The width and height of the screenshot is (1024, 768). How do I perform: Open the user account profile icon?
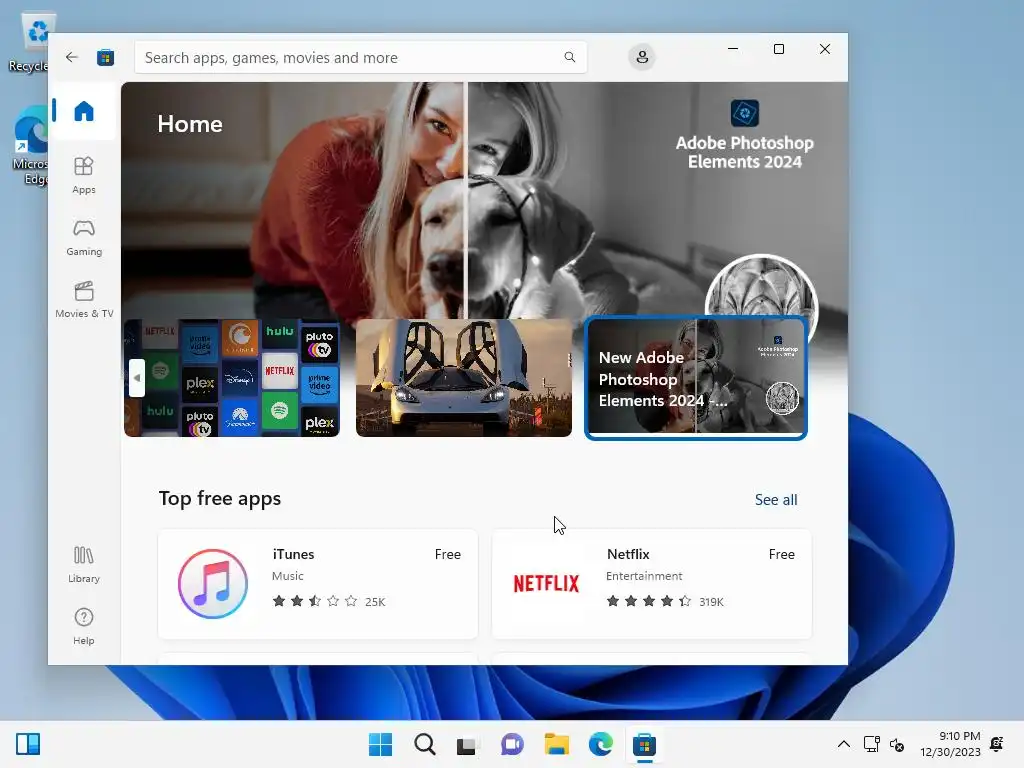(x=642, y=57)
